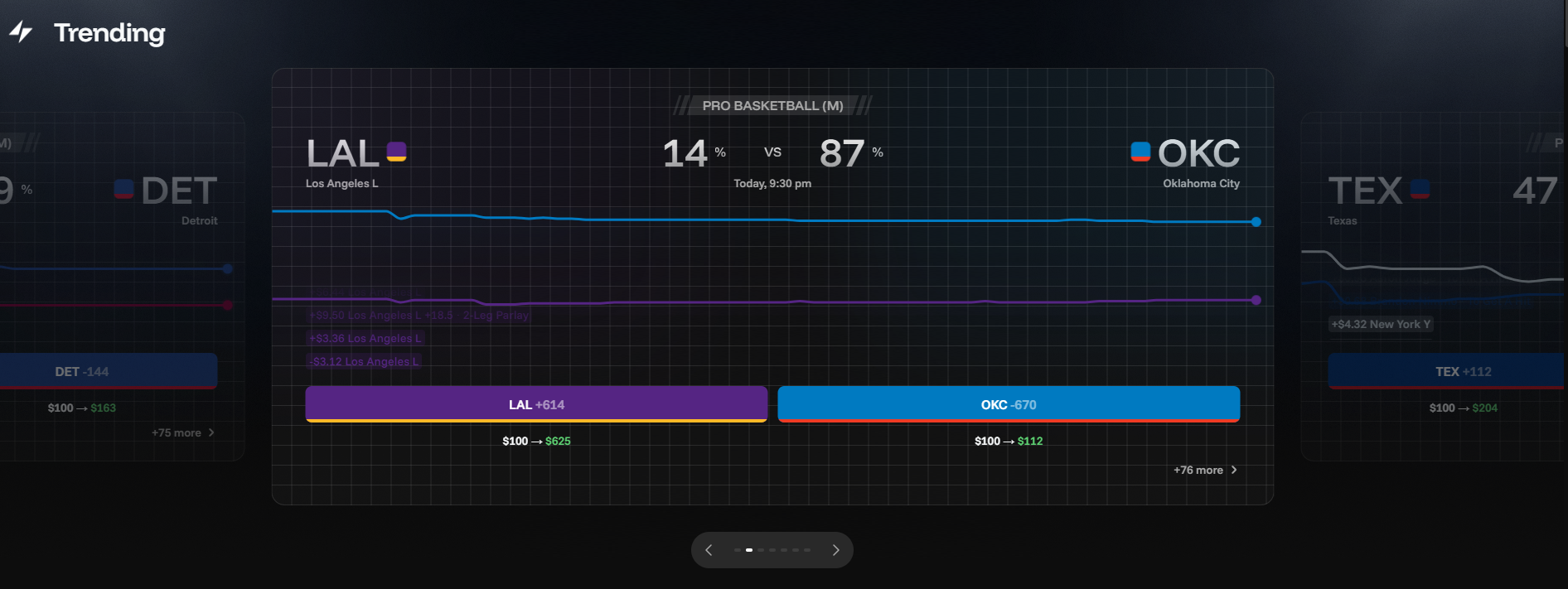
Task: Select the first carousel pagination dot
Action: tap(737, 550)
